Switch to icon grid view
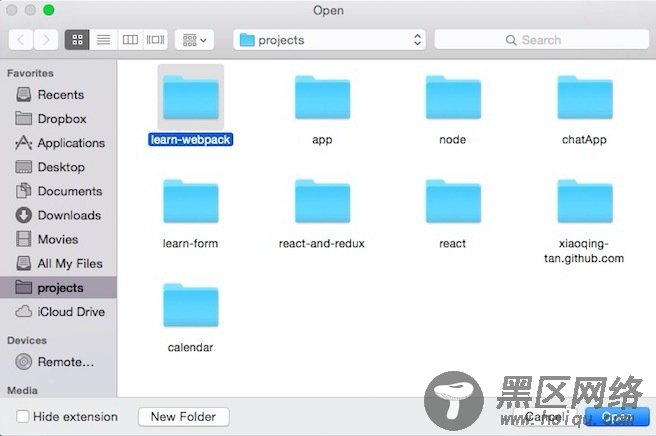The image size is (656, 436). (77, 40)
